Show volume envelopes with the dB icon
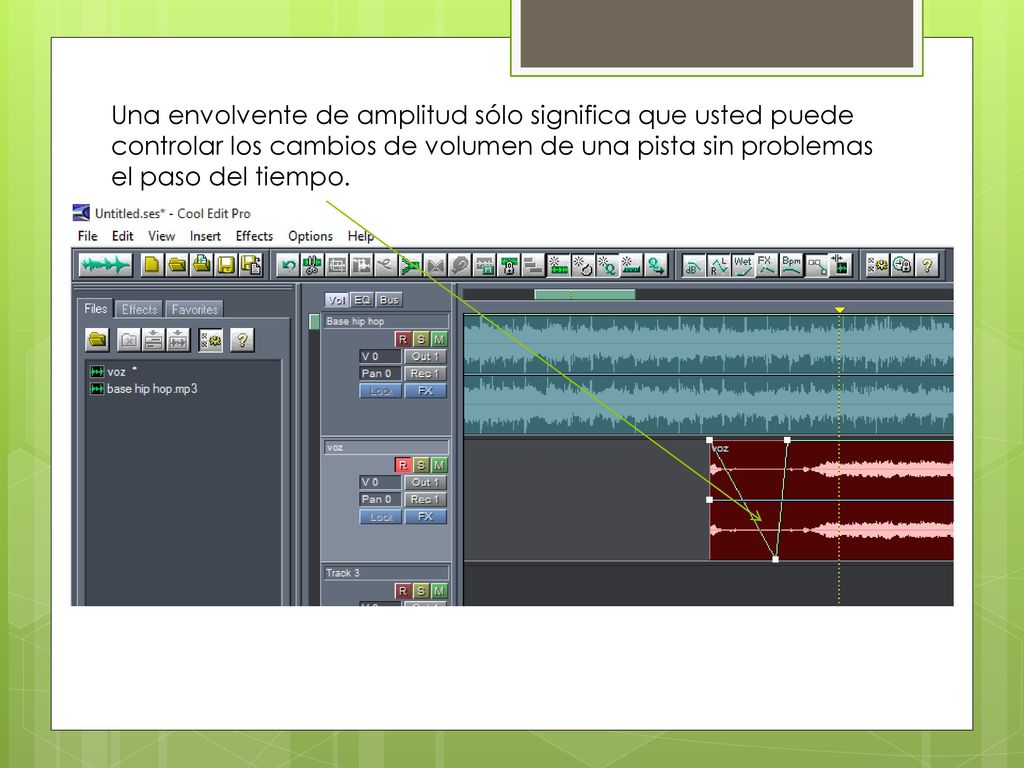 coord(692,265)
